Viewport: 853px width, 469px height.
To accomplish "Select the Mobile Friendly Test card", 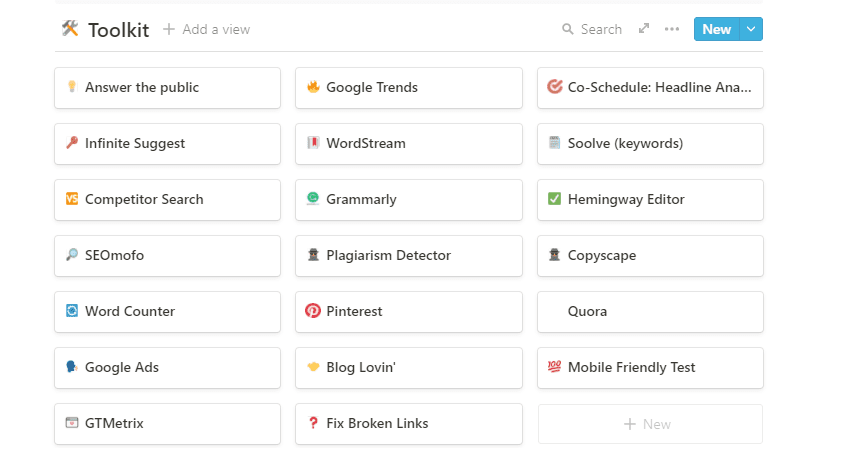I will pos(650,367).
